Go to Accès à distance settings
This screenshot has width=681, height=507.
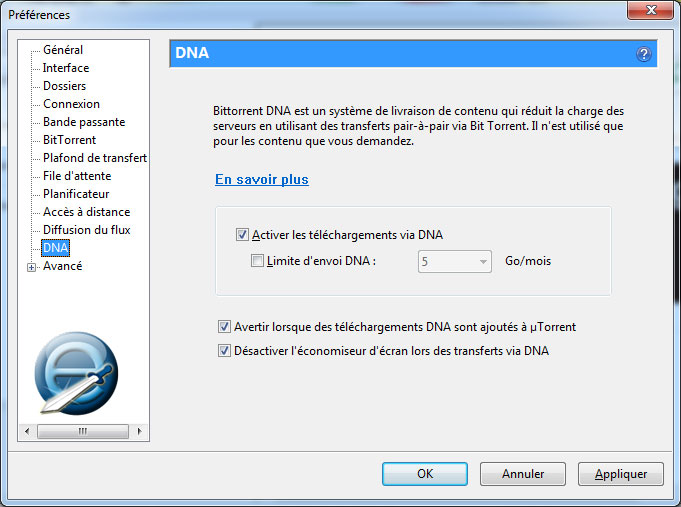(86, 212)
